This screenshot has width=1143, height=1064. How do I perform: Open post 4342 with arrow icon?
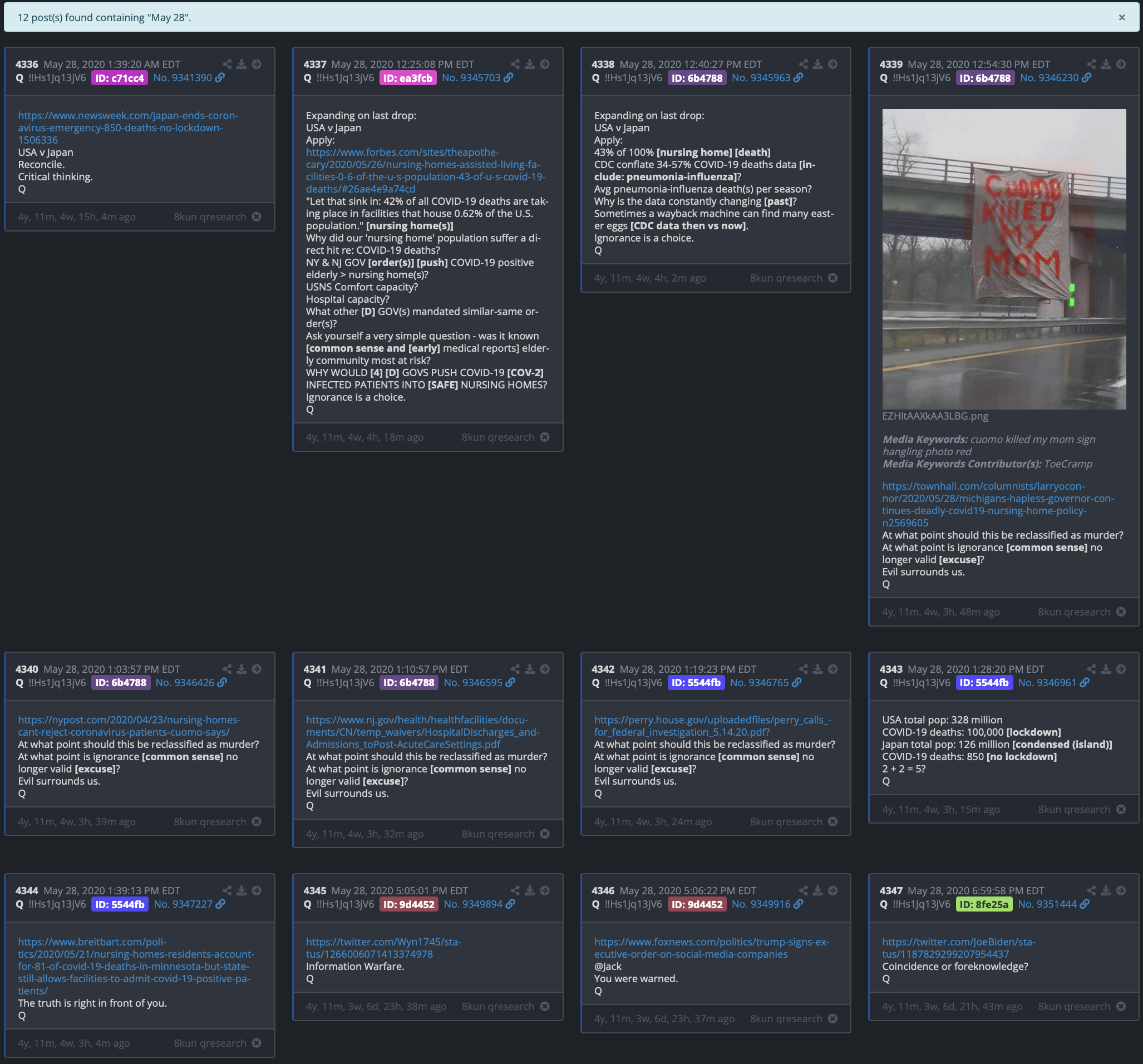pos(832,669)
